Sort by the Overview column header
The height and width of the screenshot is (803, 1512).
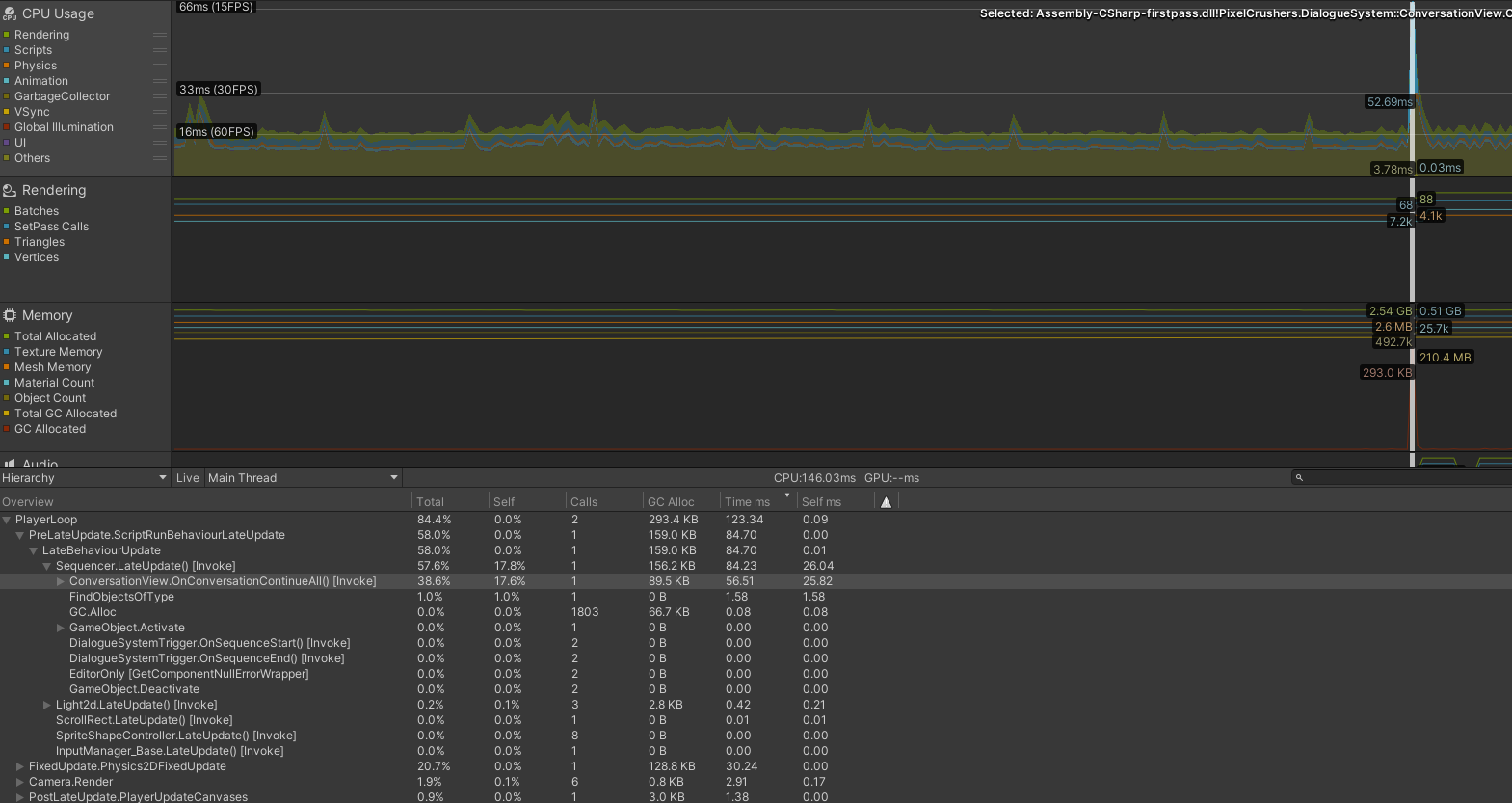click(205, 502)
